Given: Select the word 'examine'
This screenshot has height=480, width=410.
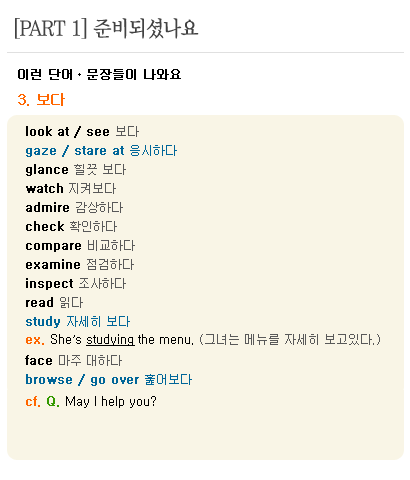Looking at the screenshot, I should click(x=53, y=265).
